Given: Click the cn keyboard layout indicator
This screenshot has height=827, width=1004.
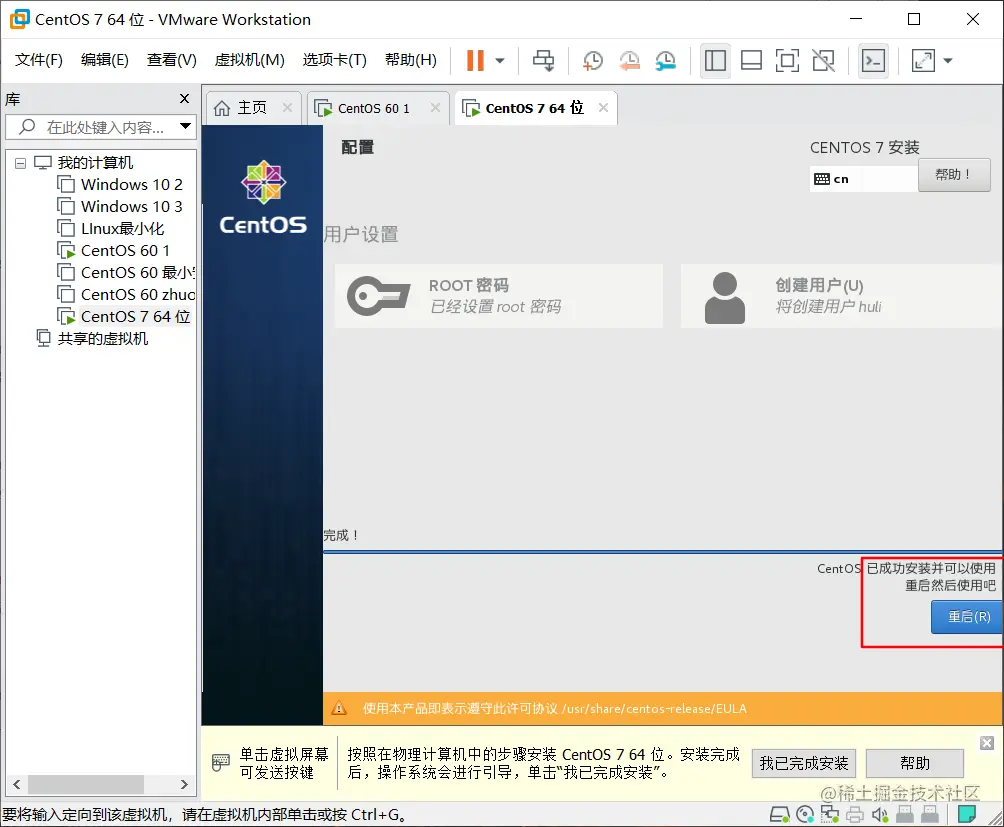Looking at the screenshot, I should (x=863, y=179).
